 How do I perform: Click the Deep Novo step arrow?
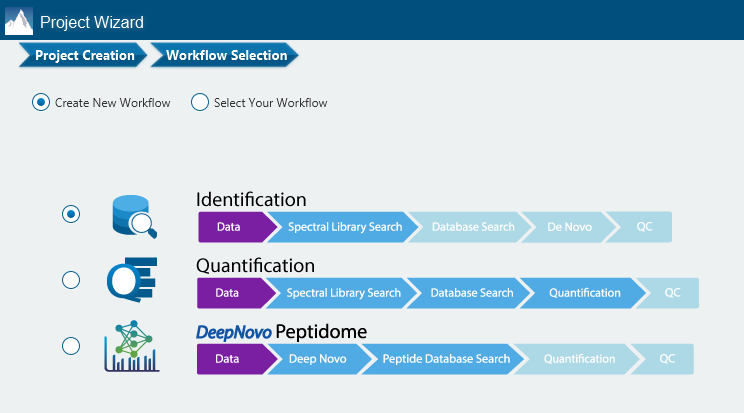point(319,359)
